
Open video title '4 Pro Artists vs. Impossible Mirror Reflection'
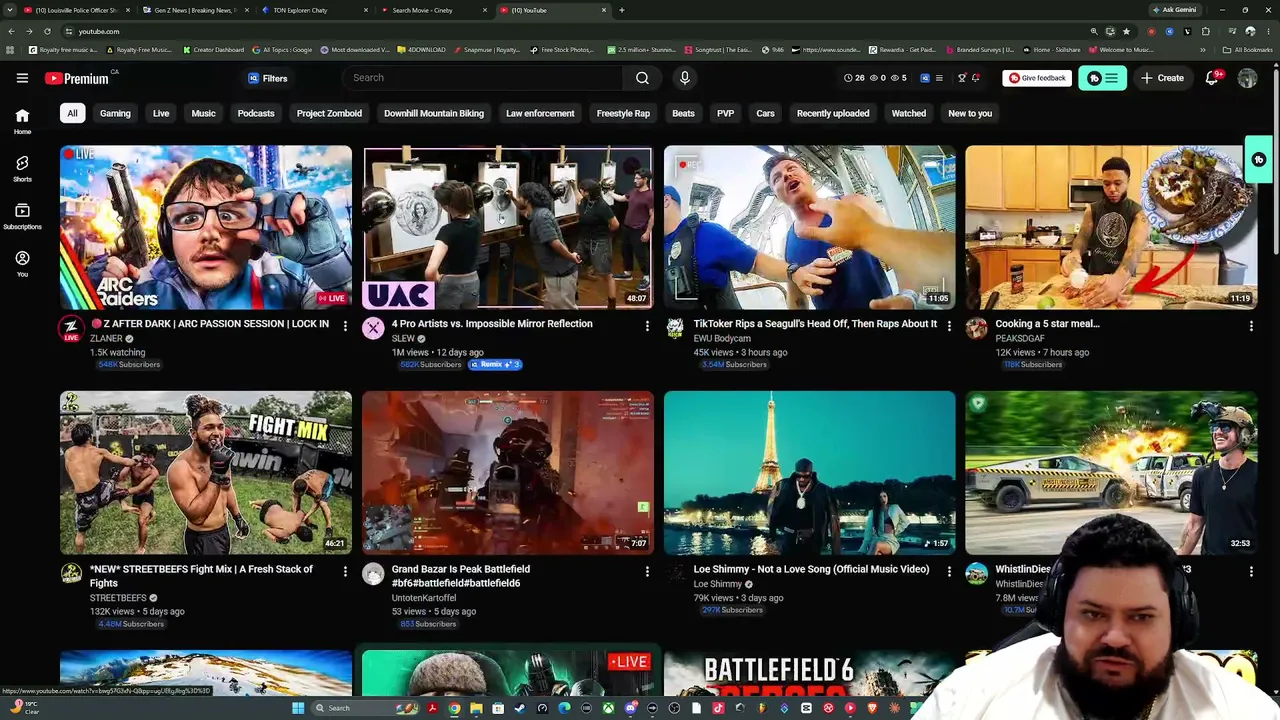click(x=492, y=324)
